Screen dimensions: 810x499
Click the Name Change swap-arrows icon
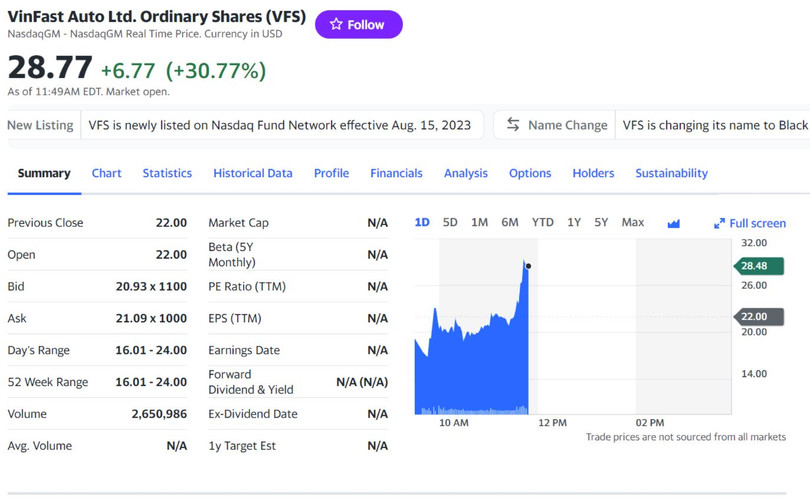pyautogui.click(x=513, y=125)
